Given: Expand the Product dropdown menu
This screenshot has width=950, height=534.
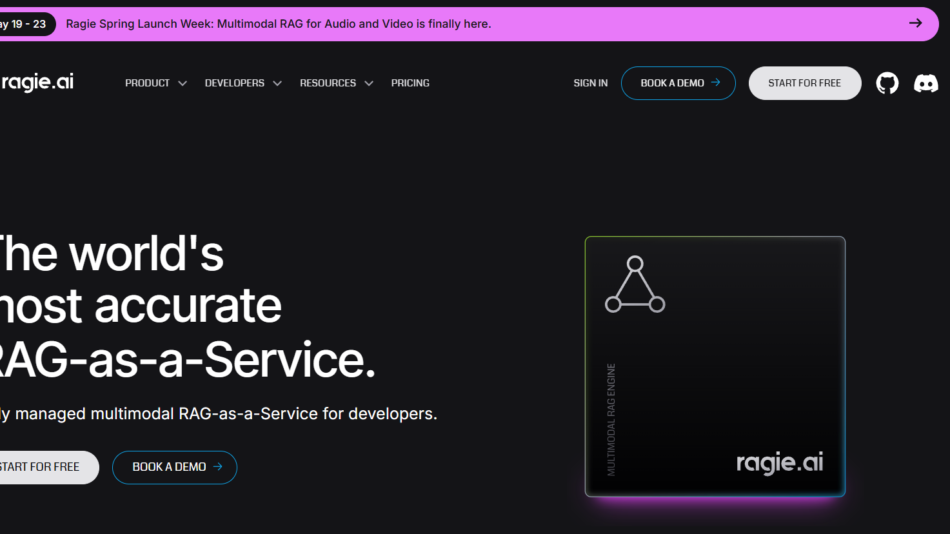Looking at the screenshot, I should point(155,83).
